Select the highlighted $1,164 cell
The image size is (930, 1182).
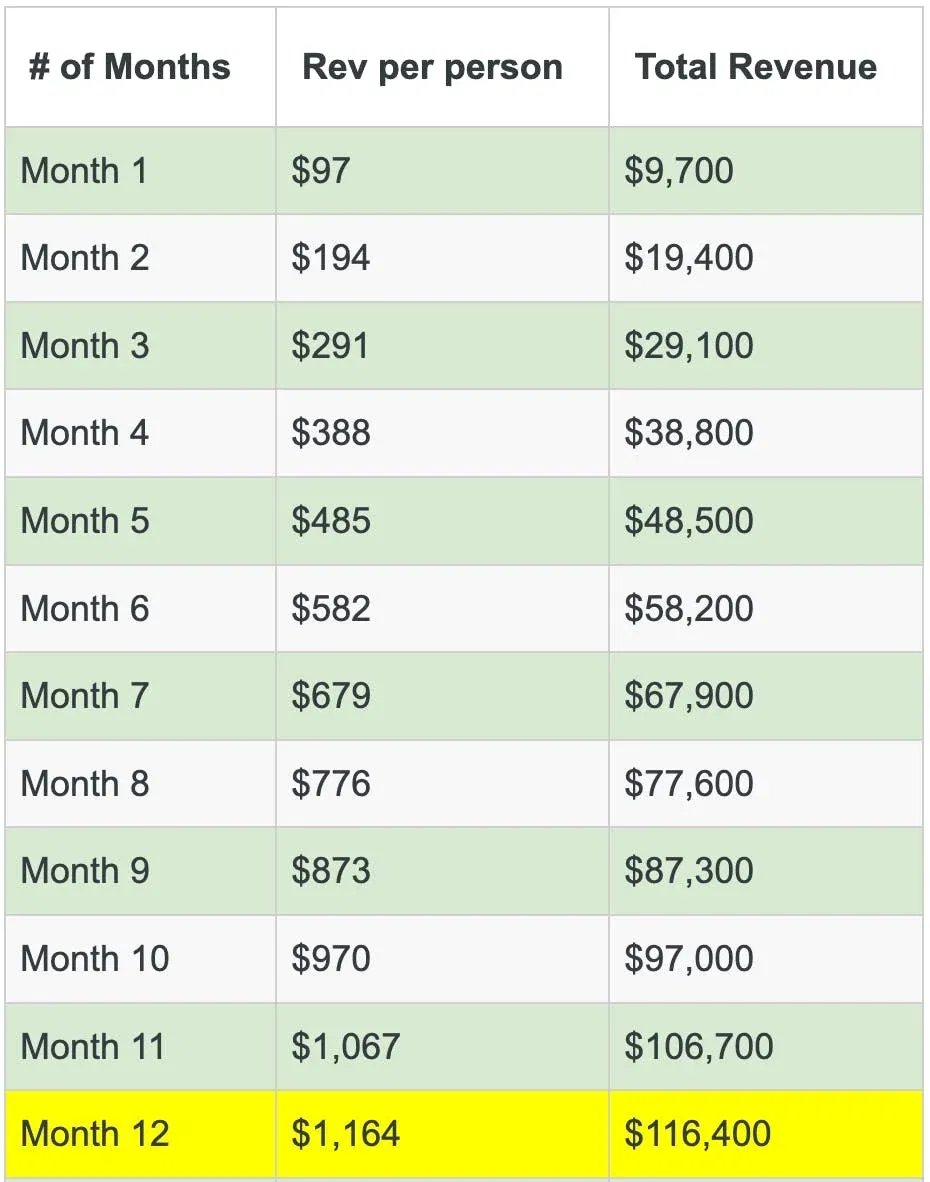coord(442,1134)
